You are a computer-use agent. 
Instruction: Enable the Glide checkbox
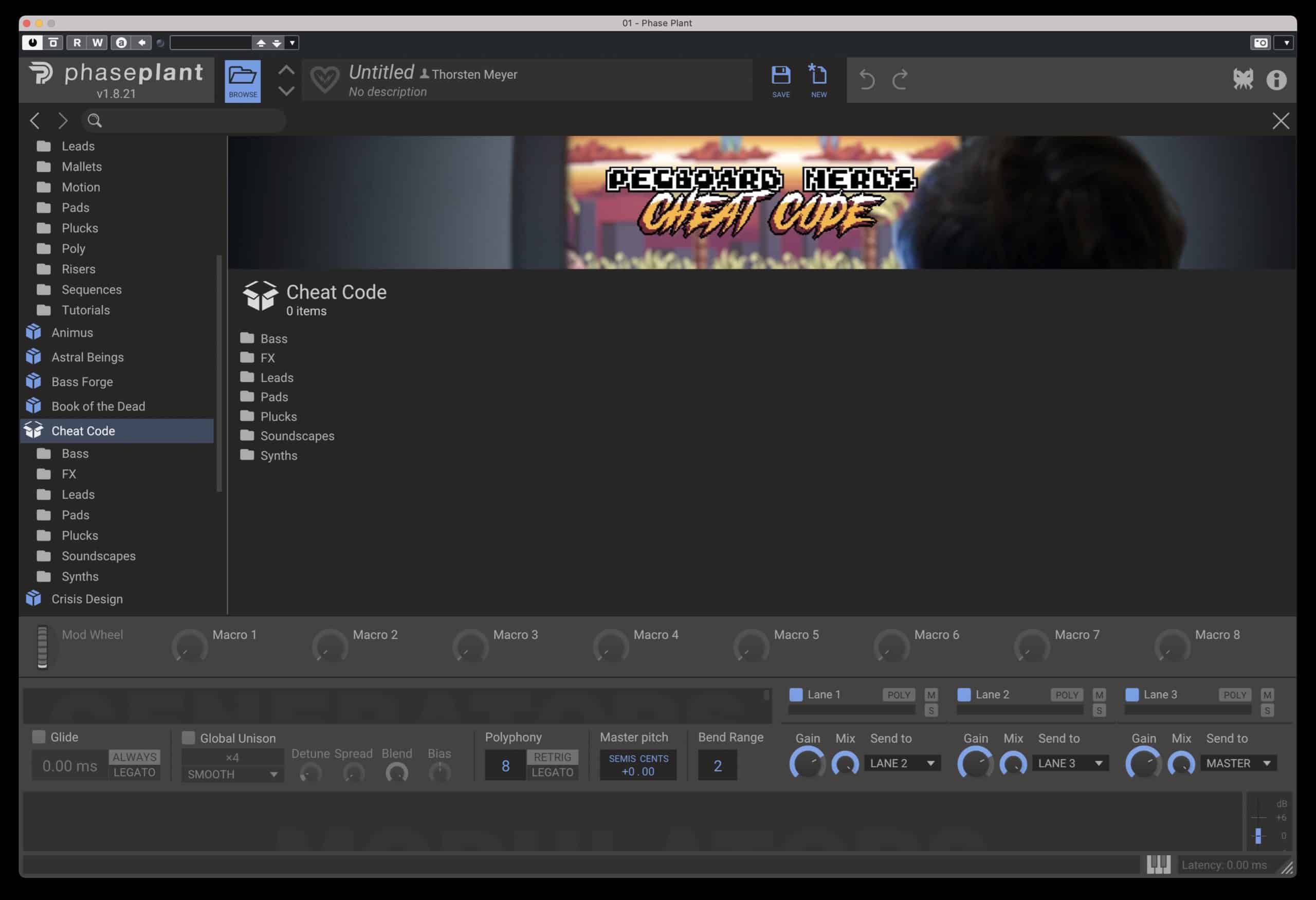tap(39, 737)
